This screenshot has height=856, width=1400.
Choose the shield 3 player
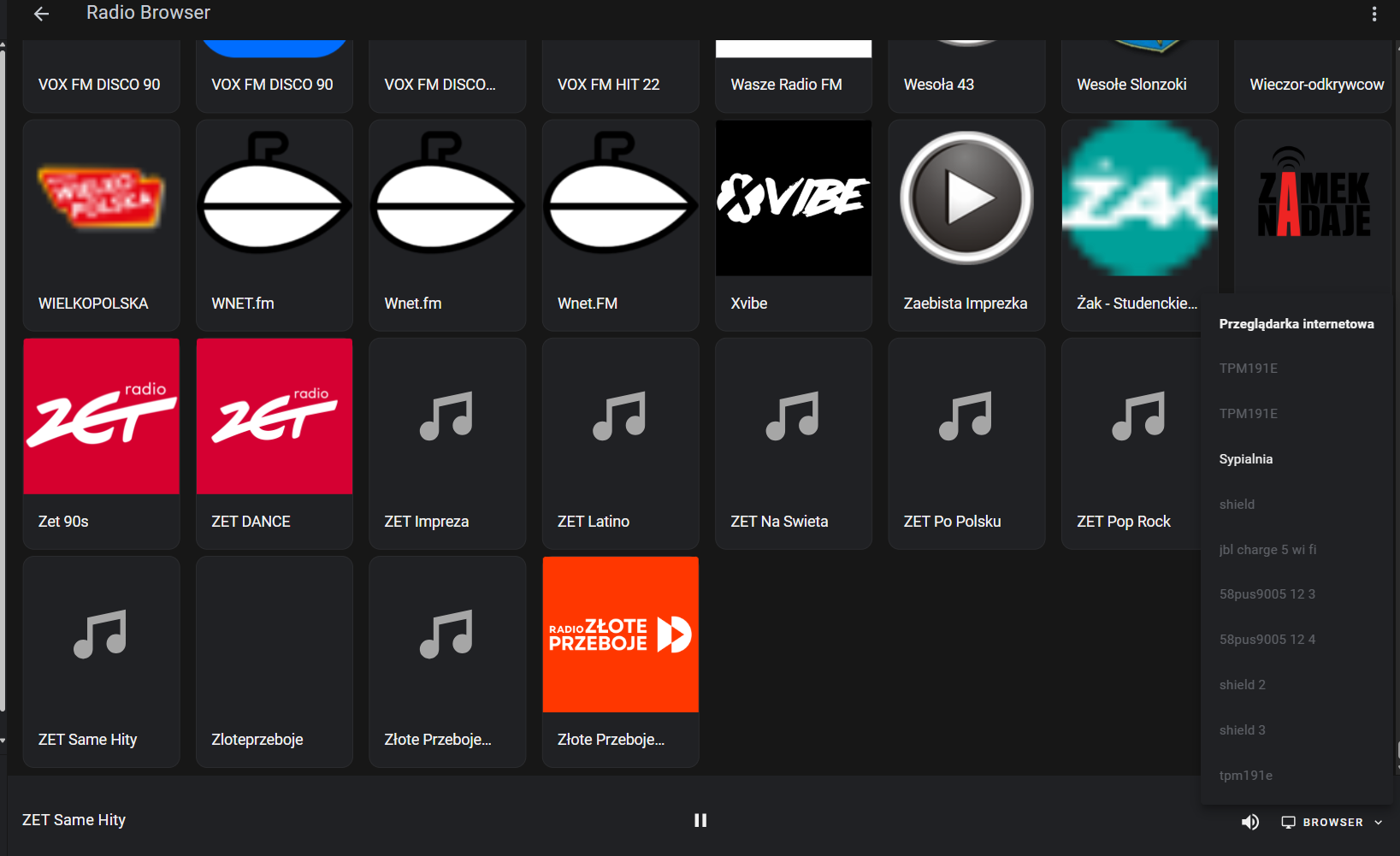pyautogui.click(x=1297, y=730)
